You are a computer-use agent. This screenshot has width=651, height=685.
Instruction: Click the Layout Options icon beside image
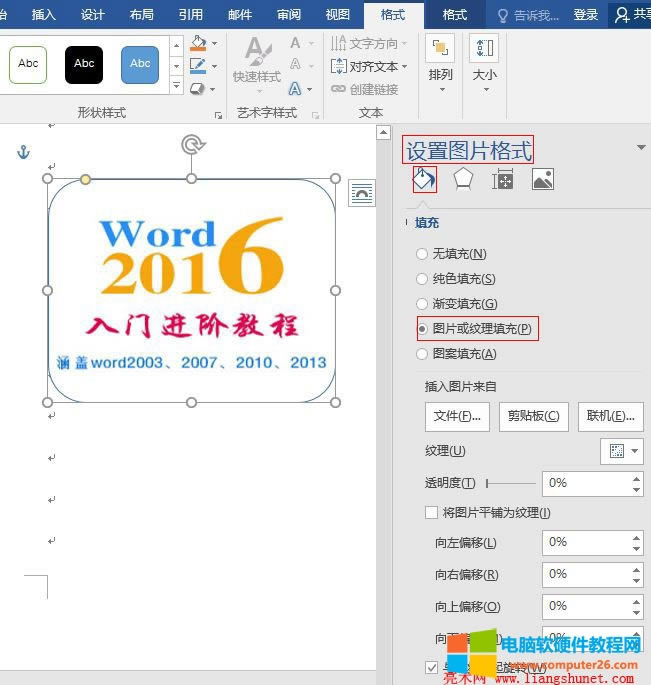coord(361,194)
